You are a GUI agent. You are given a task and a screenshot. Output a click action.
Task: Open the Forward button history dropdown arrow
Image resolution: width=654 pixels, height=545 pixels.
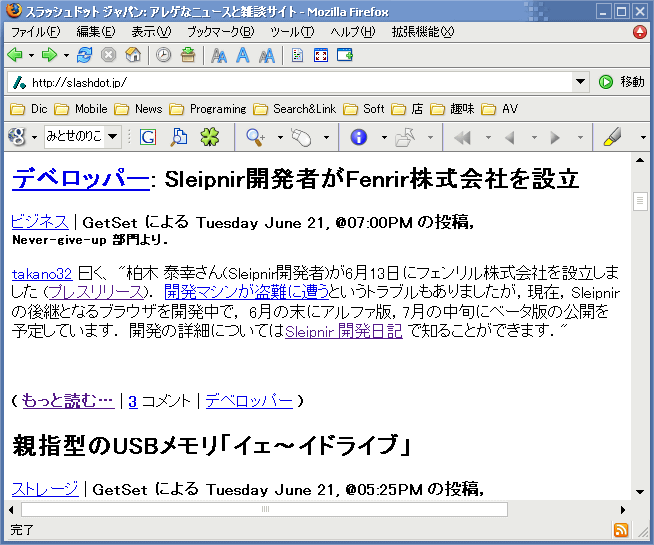[x=66, y=55]
